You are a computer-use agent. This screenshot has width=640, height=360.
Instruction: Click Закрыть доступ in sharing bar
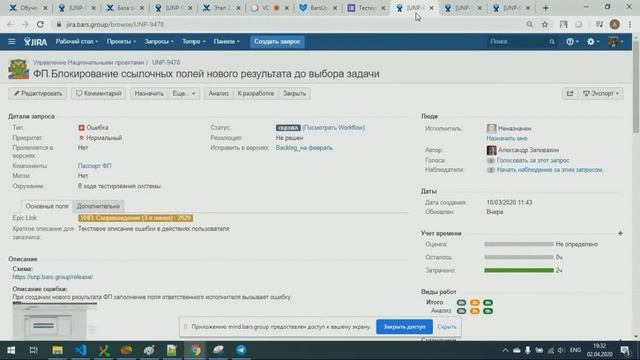[404, 327]
